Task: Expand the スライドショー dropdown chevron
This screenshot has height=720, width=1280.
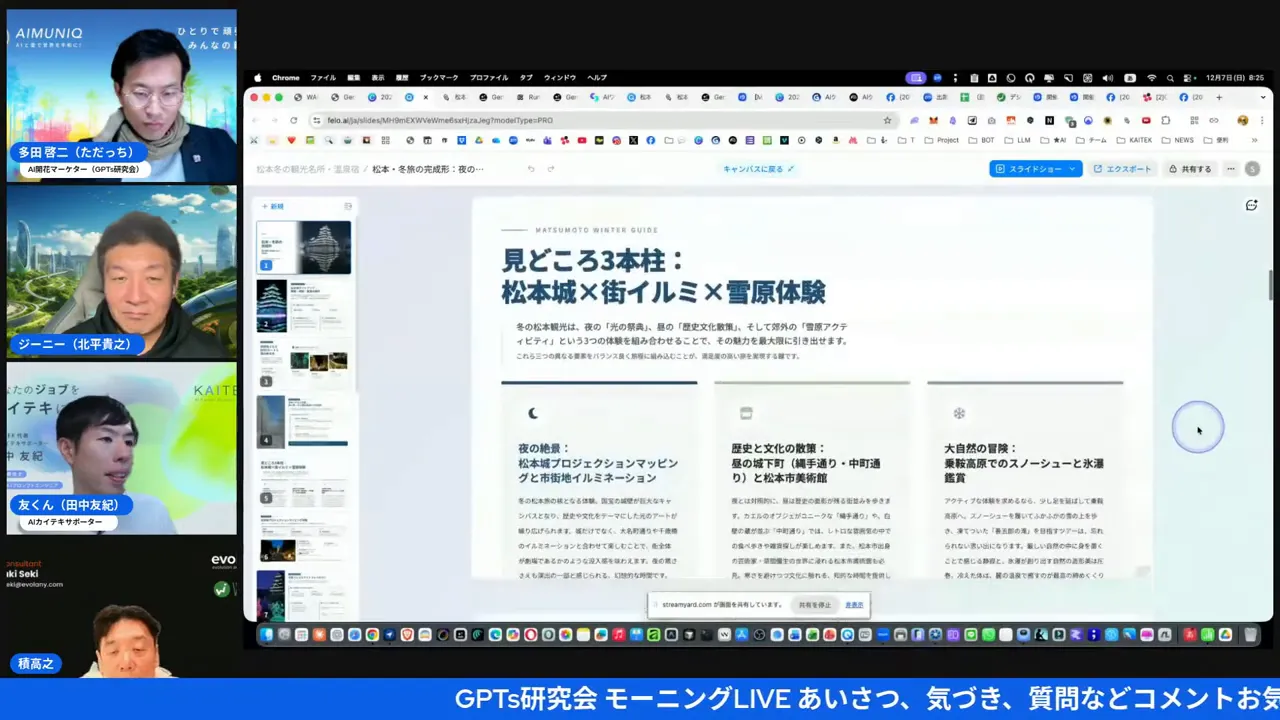Action: [1071, 169]
